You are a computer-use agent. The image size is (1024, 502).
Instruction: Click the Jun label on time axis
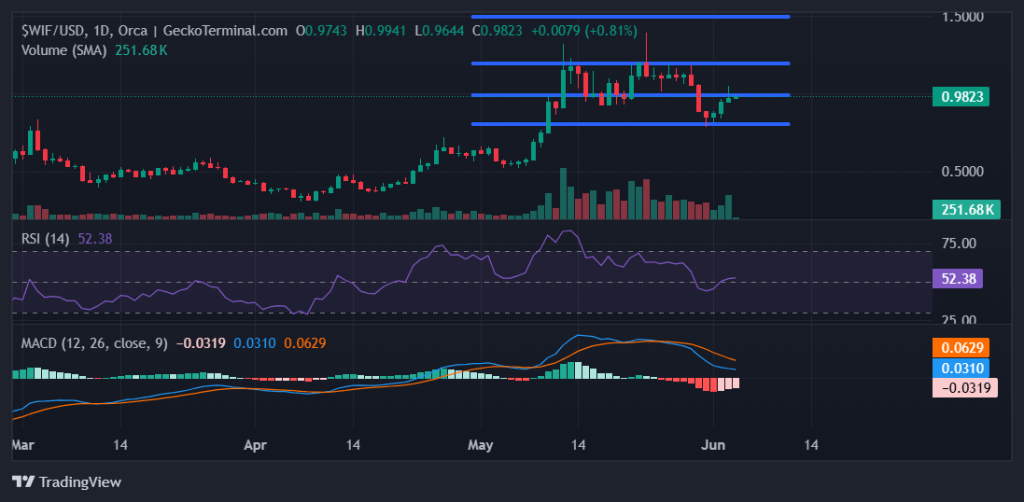(x=714, y=442)
